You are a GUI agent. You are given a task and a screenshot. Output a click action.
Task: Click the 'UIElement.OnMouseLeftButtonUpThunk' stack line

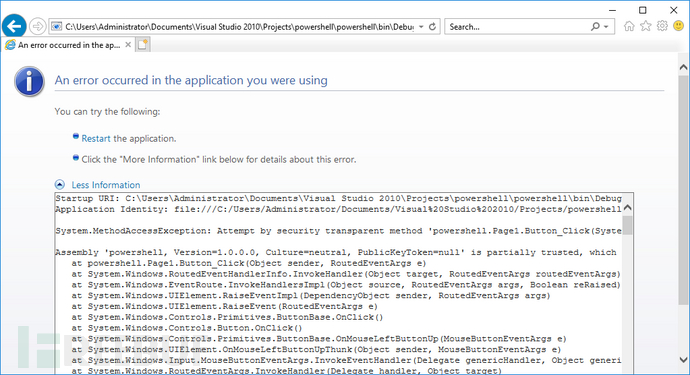(316, 349)
